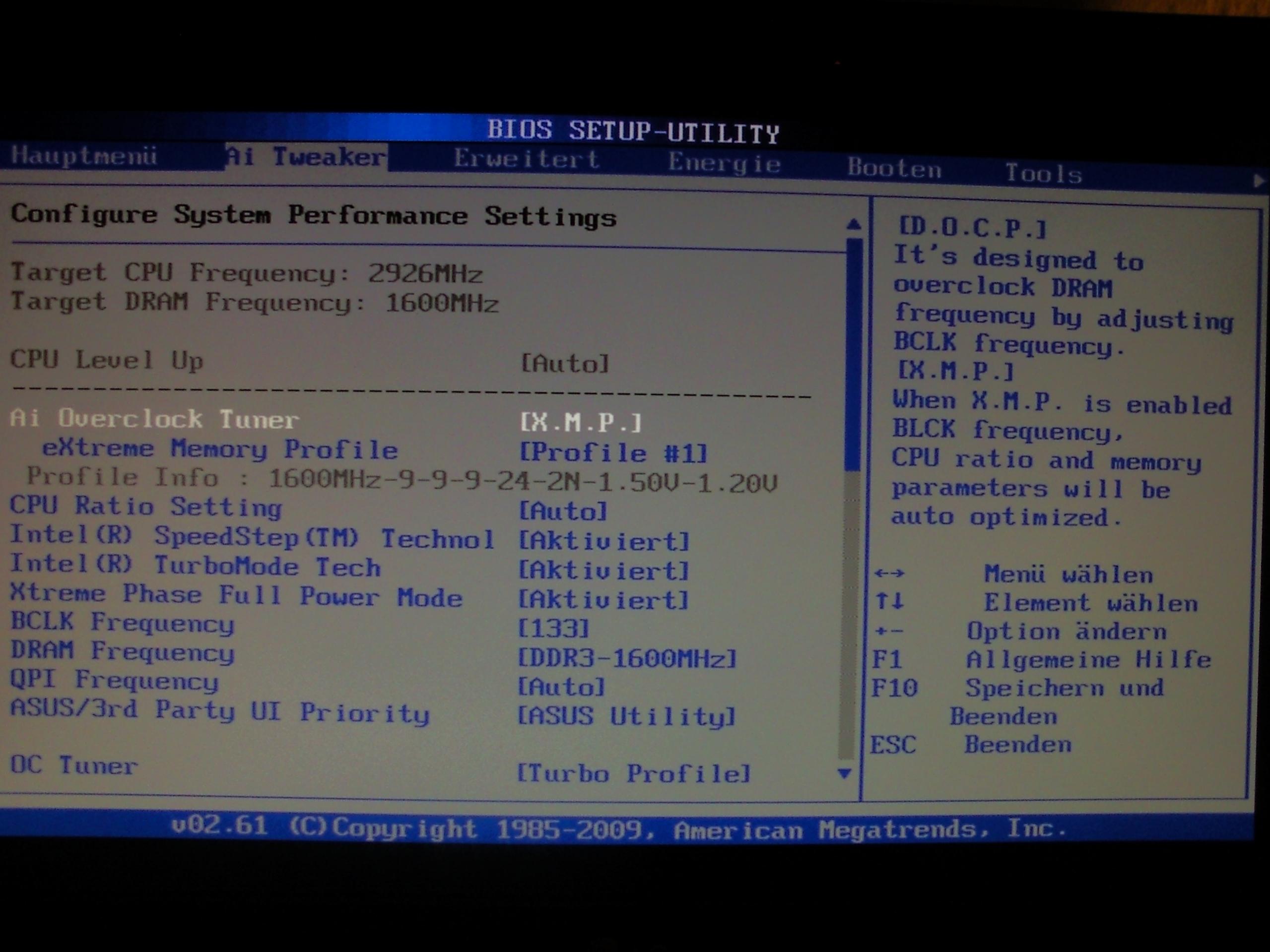Screen dimensions: 1270x952
Task: Toggle Xtreme Phase Full Power Mode value
Action: [603, 600]
